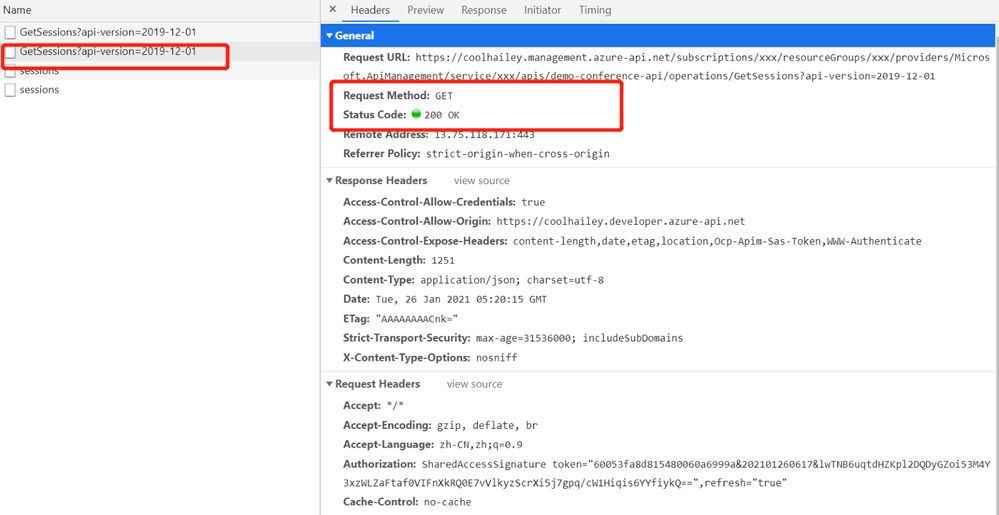Image resolution: width=999 pixels, height=515 pixels.
Task: Click the SharedAccessSignature token value
Action: [667, 473]
